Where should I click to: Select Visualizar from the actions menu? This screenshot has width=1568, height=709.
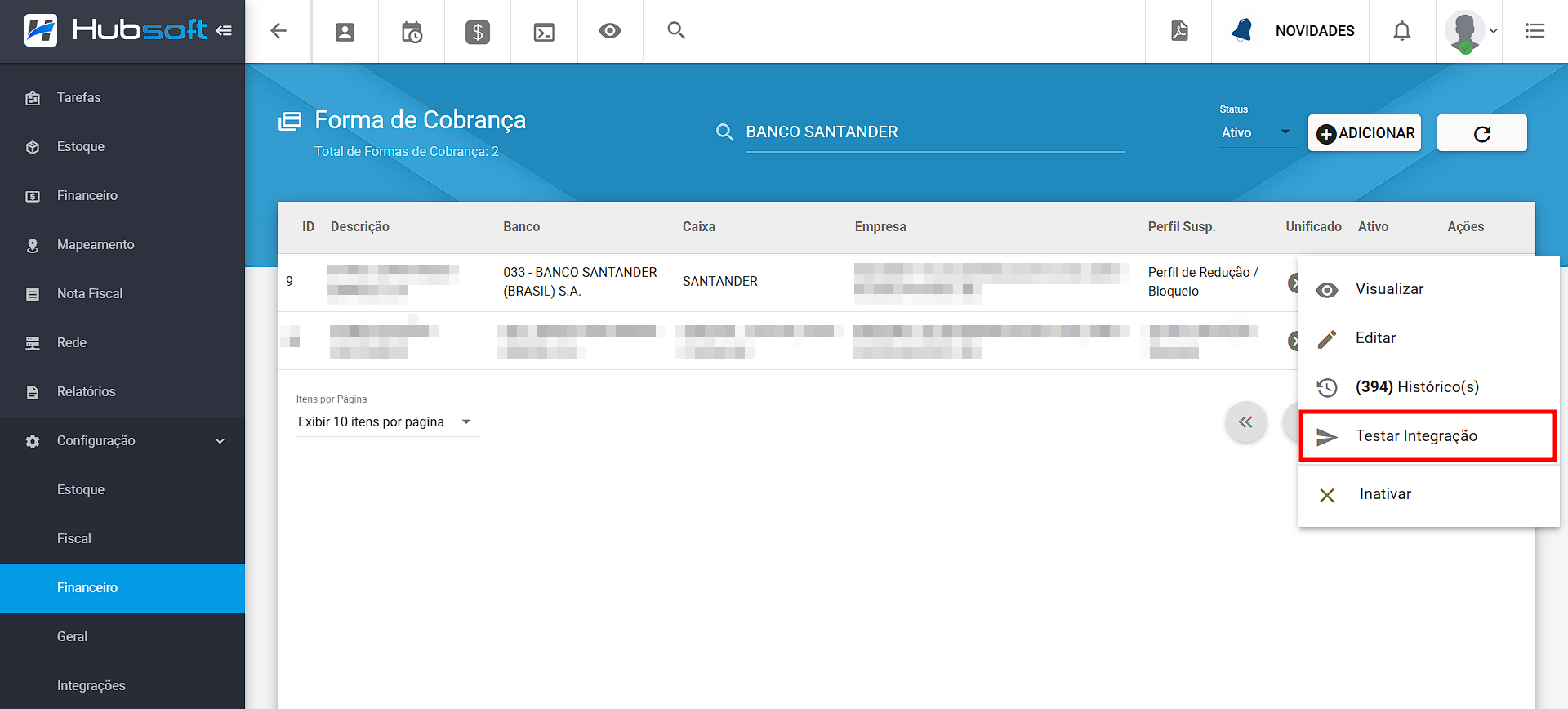[x=1429, y=289]
